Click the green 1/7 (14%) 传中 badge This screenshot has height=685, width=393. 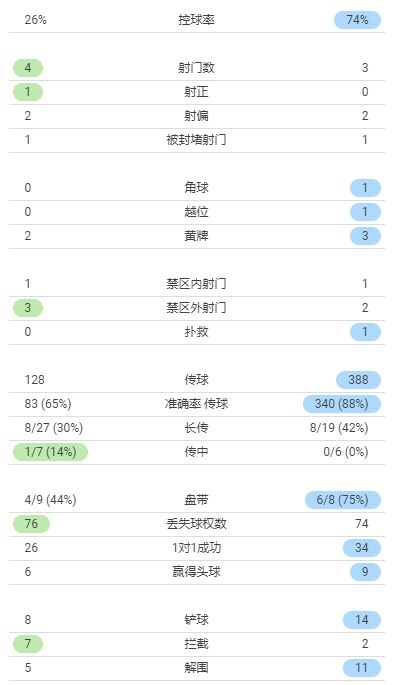[50, 452]
